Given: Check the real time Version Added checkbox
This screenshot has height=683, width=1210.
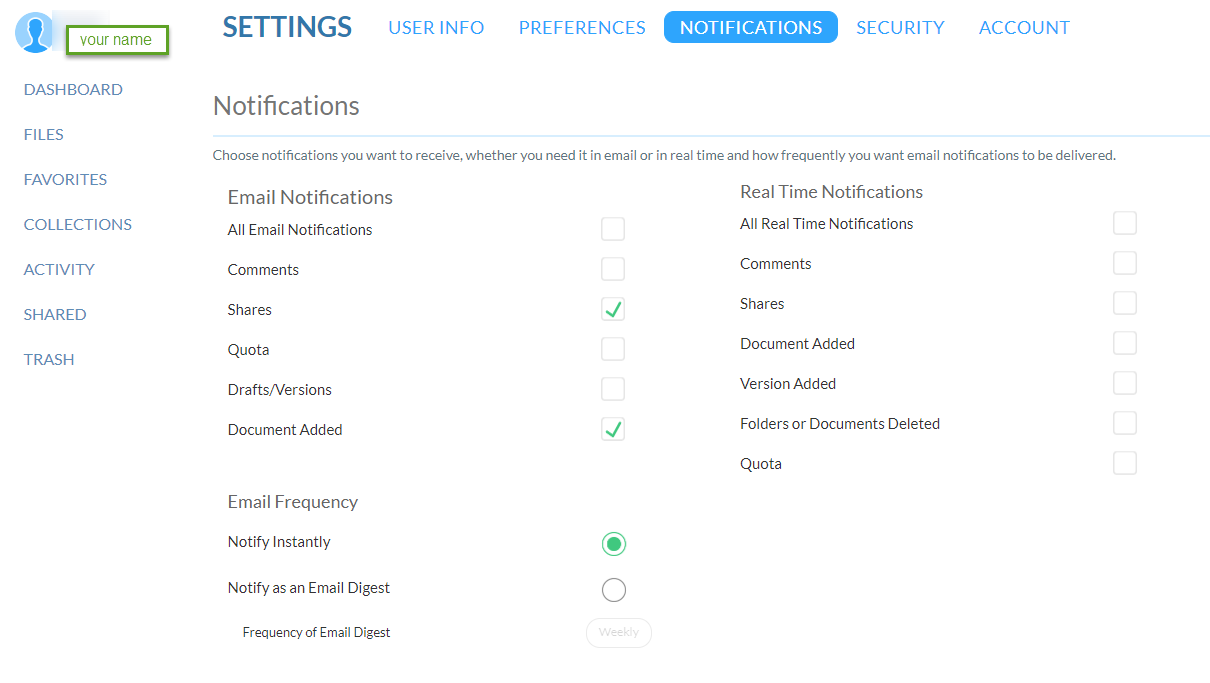Looking at the screenshot, I should point(1125,383).
